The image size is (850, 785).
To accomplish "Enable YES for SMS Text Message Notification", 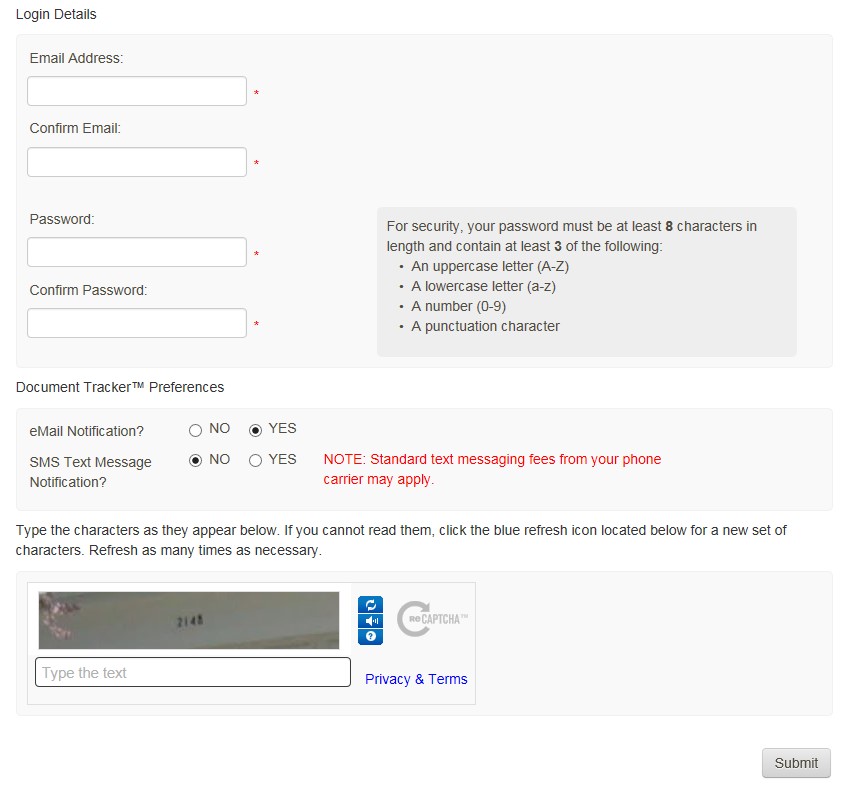I will 255,461.
